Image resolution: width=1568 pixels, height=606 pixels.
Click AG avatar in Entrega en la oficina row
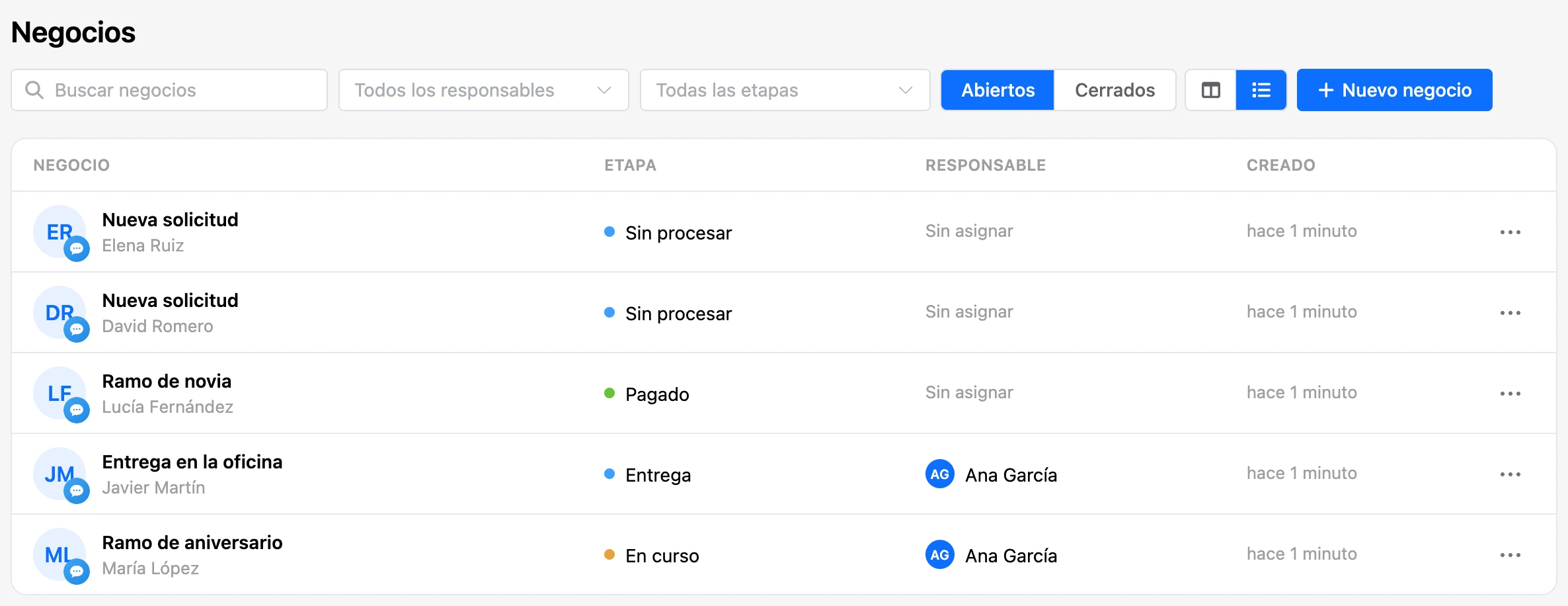coord(939,474)
